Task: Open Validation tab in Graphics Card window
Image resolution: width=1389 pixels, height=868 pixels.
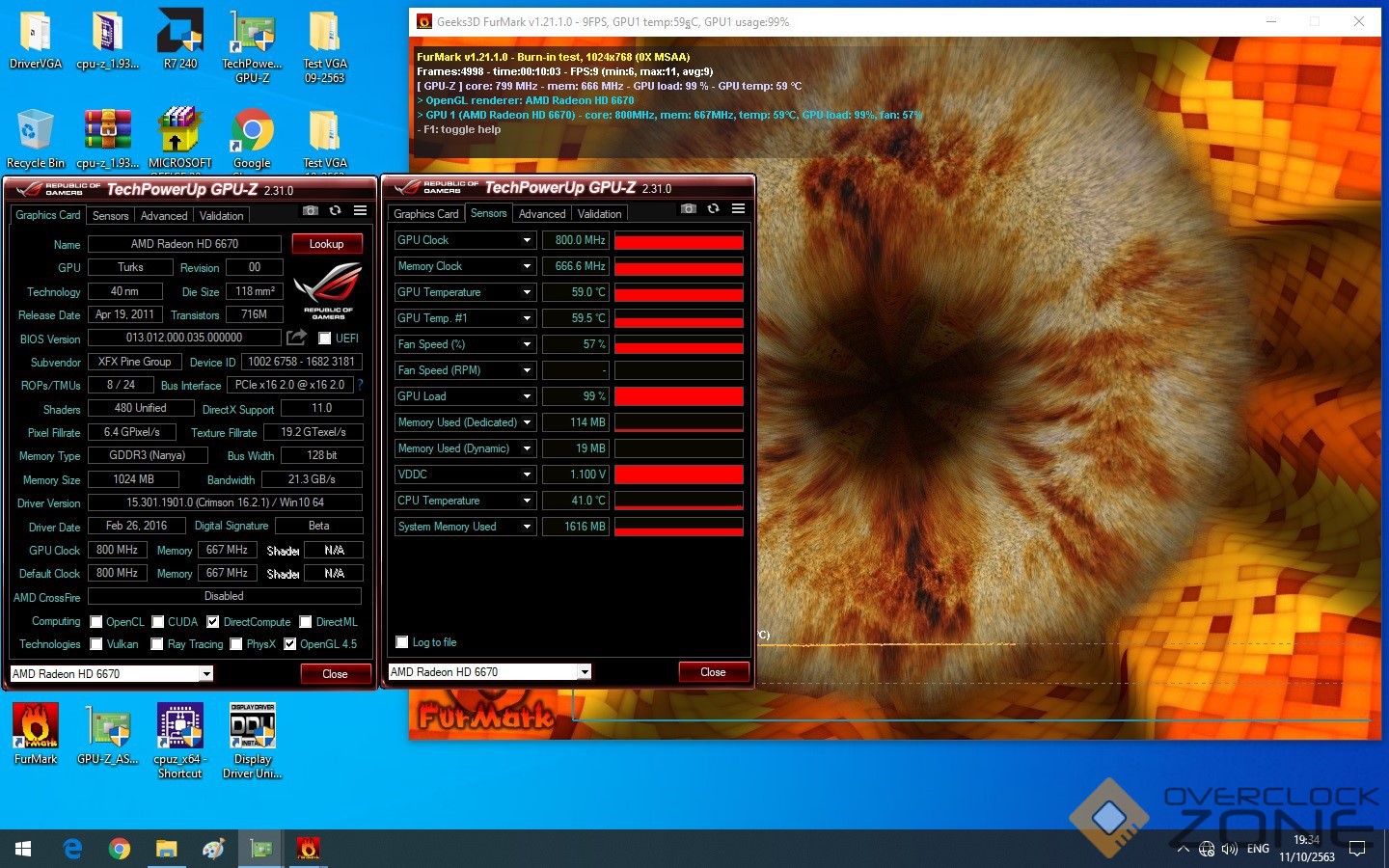Action: (221, 216)
